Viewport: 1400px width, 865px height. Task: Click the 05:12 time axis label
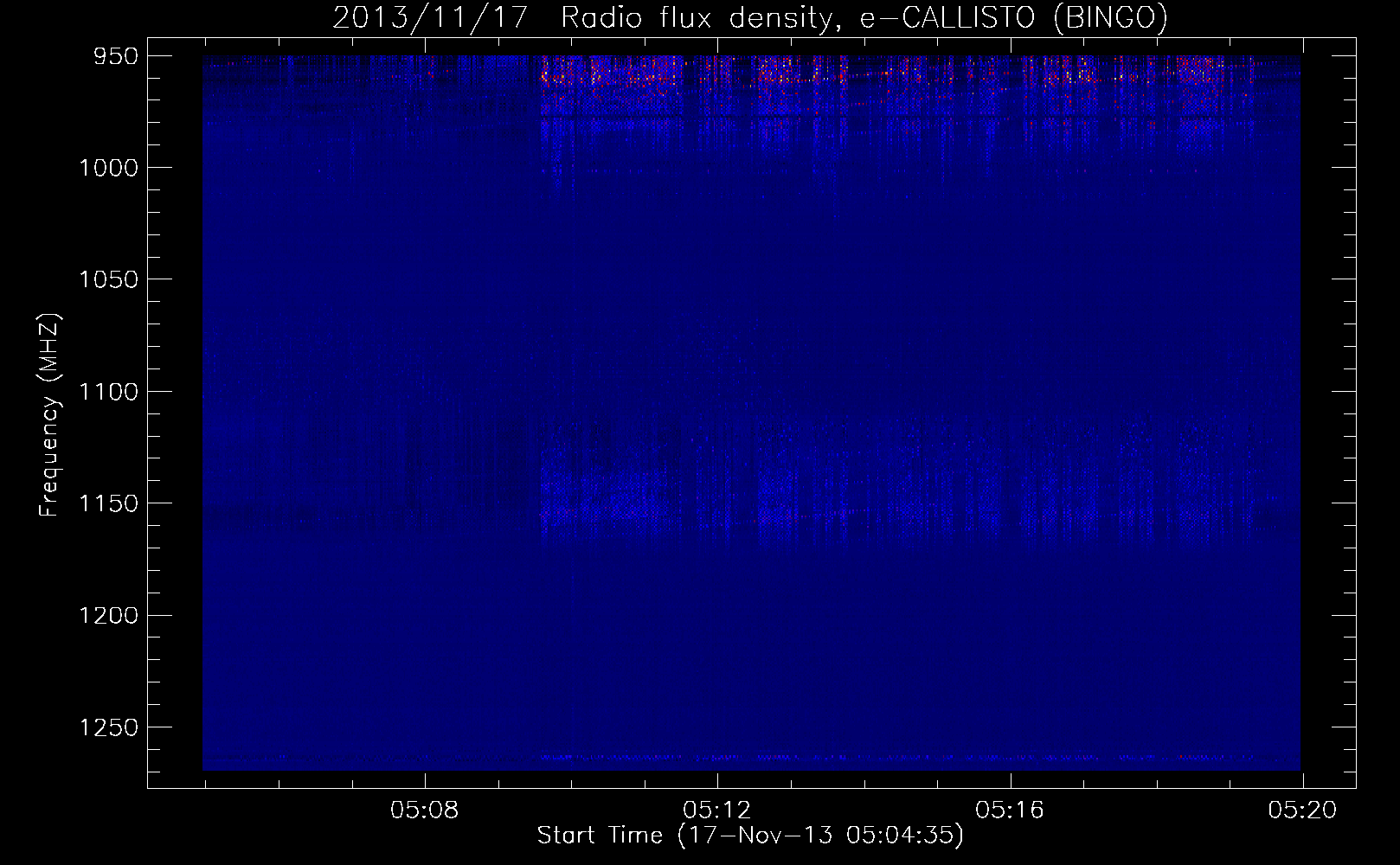[x=717, y=810]
